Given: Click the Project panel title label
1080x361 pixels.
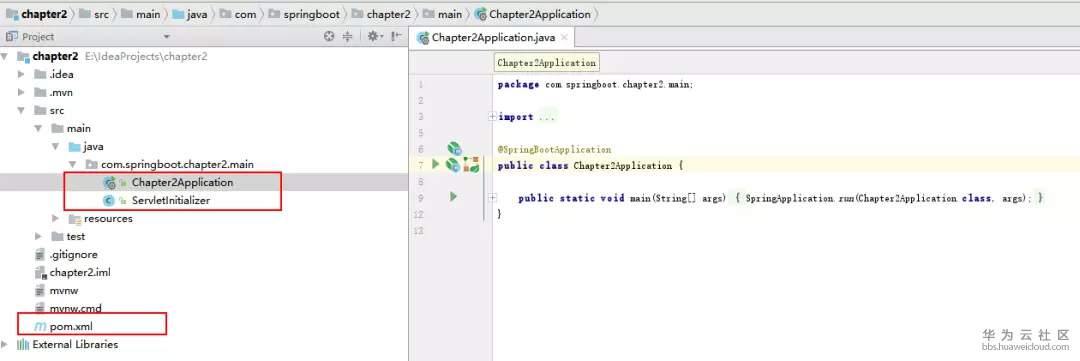Looking at the screenshot, I should (38, 37).
